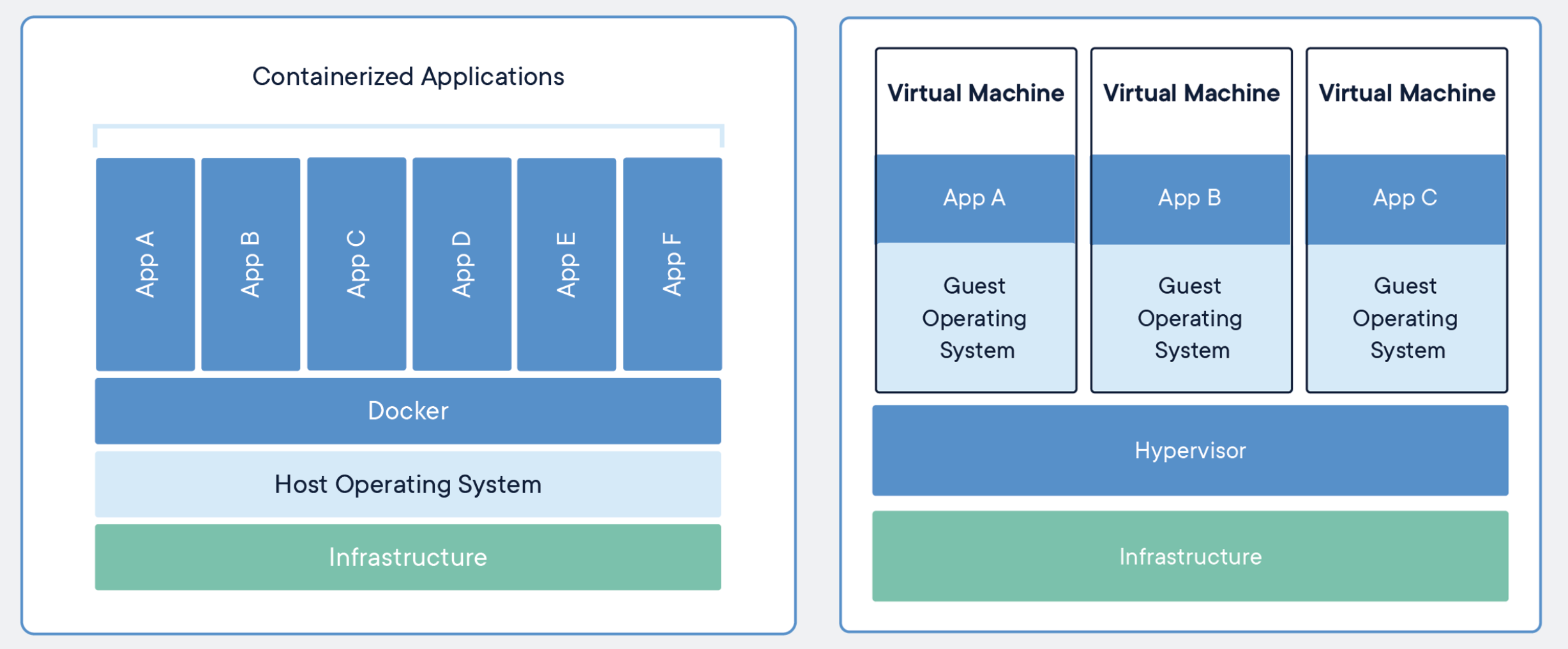Viewport: 1568px width, 649px height.
Task: Click Virtual Machine title above App C
Action: [1407, 93]
